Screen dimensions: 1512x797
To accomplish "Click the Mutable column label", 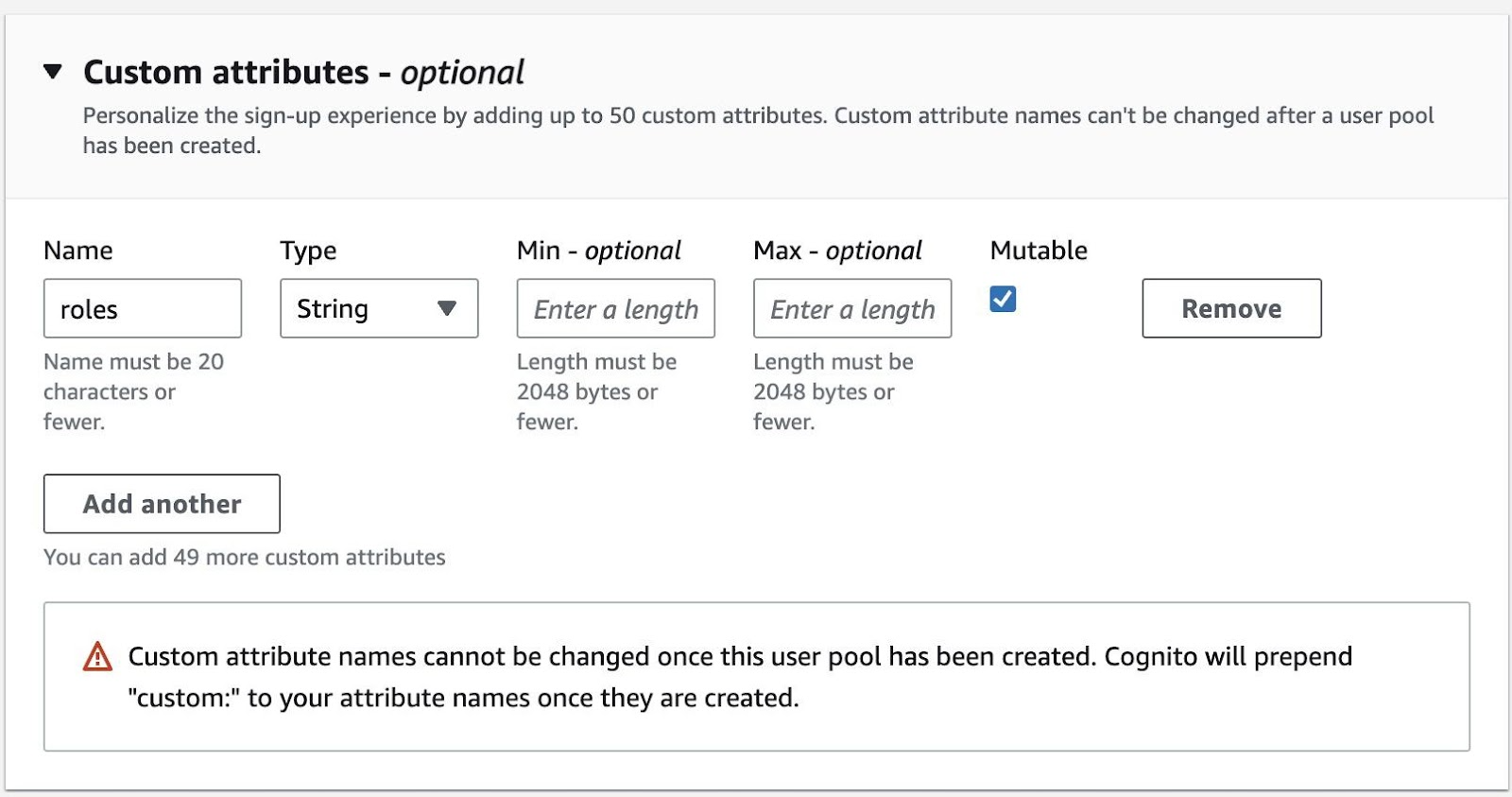I will [x=1039, y=251].
